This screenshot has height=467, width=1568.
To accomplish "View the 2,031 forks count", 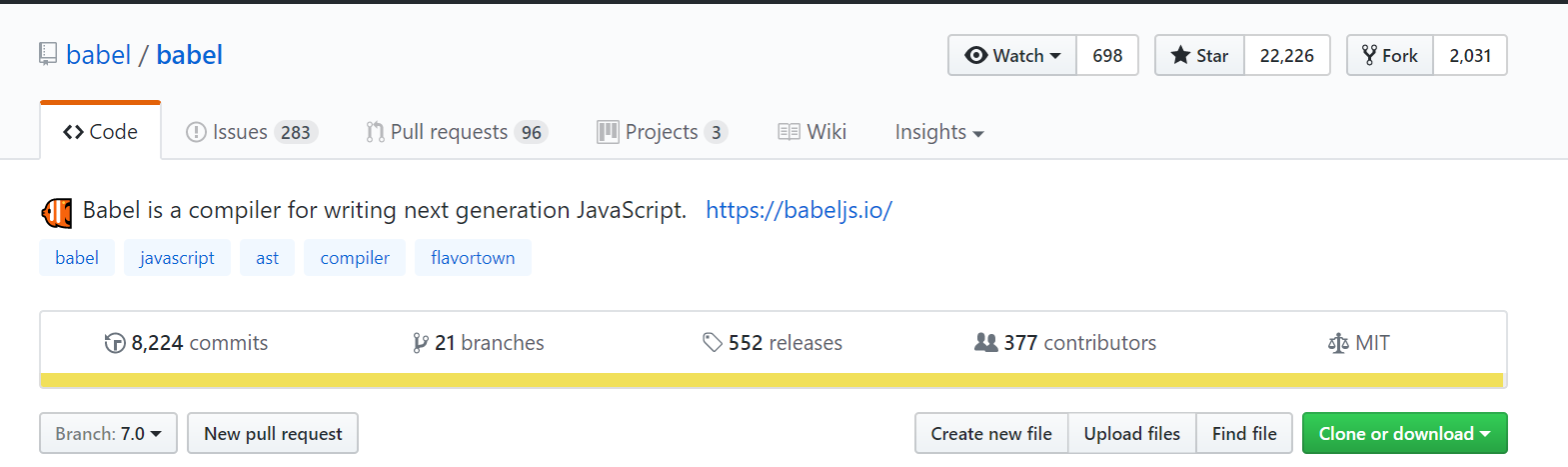I will point(1470,55).
